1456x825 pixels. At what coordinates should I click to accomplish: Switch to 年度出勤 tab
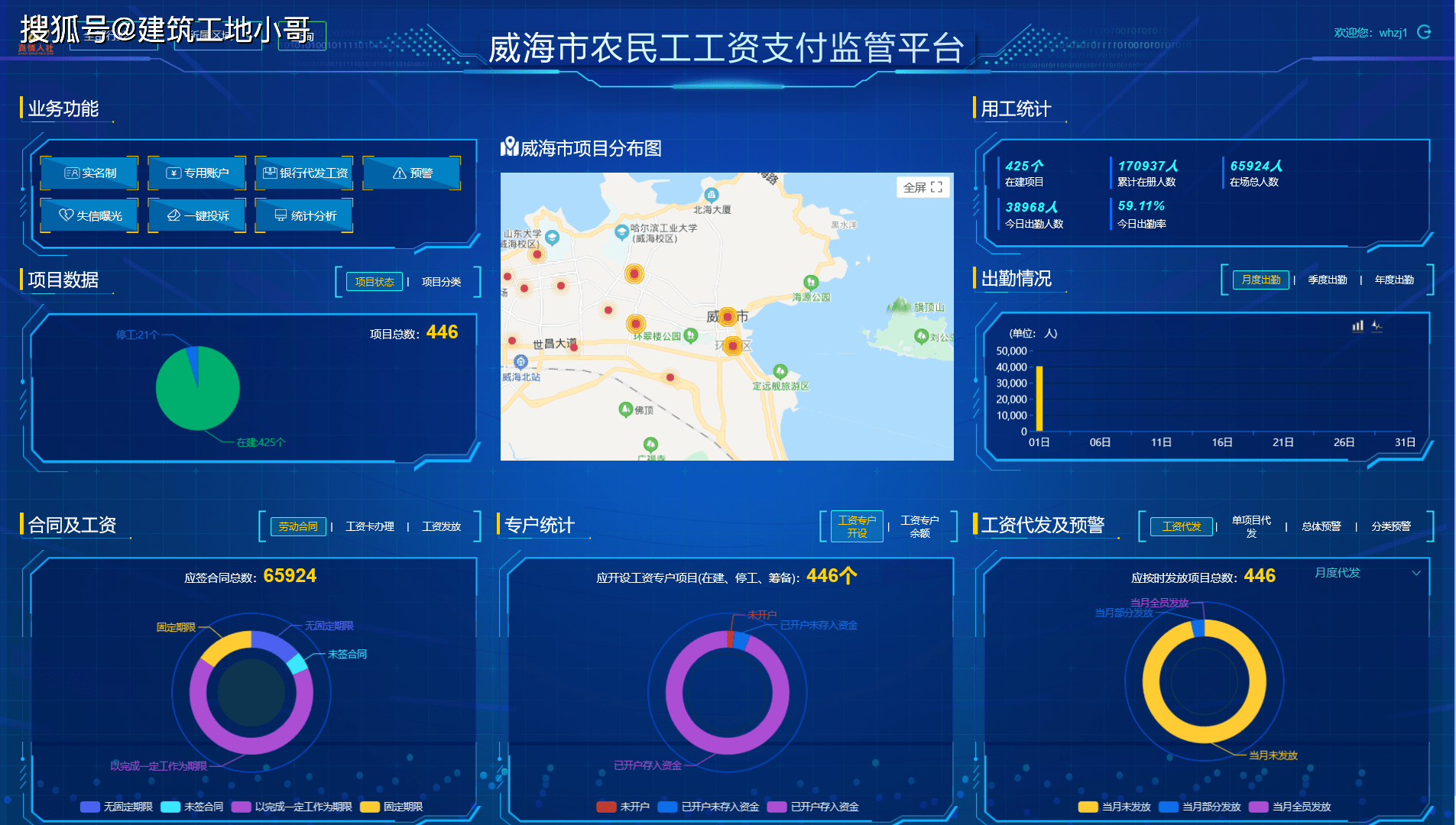(1394, 280)
